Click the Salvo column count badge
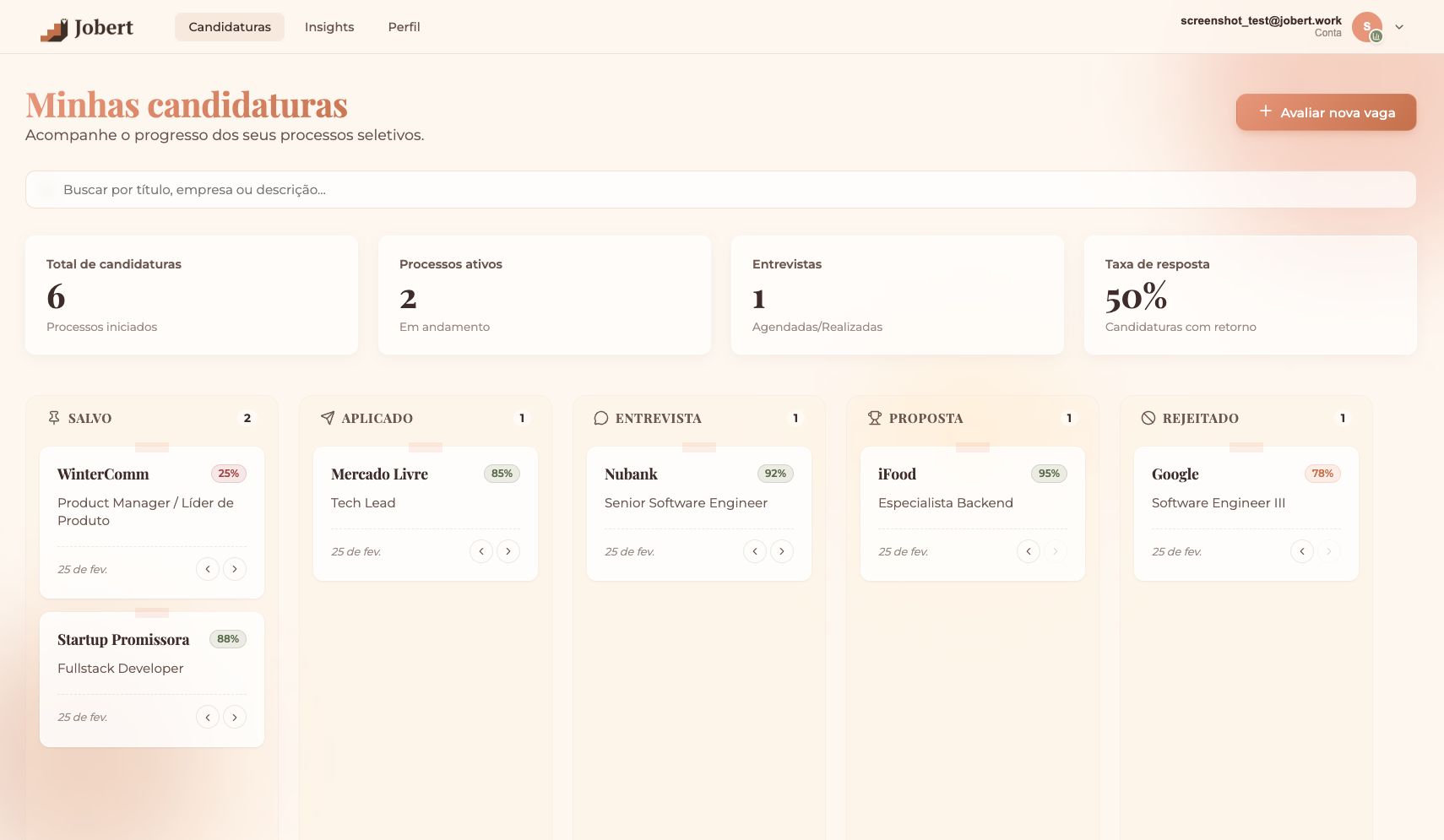 [247, 418]
